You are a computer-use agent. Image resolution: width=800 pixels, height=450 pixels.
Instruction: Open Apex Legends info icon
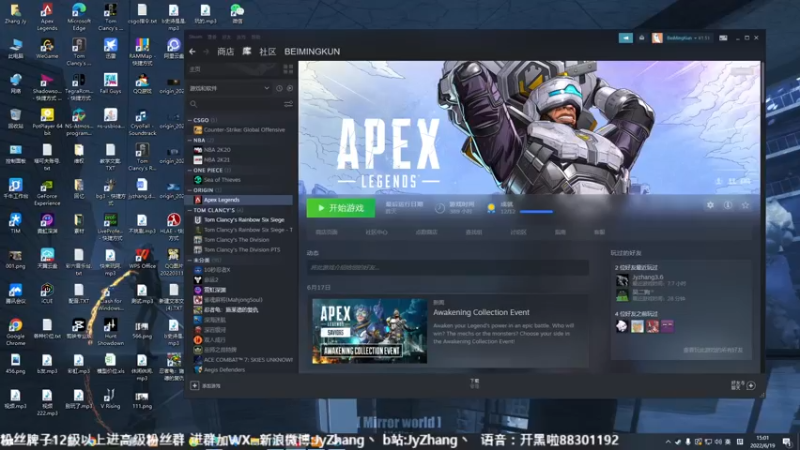coord(728,205)
